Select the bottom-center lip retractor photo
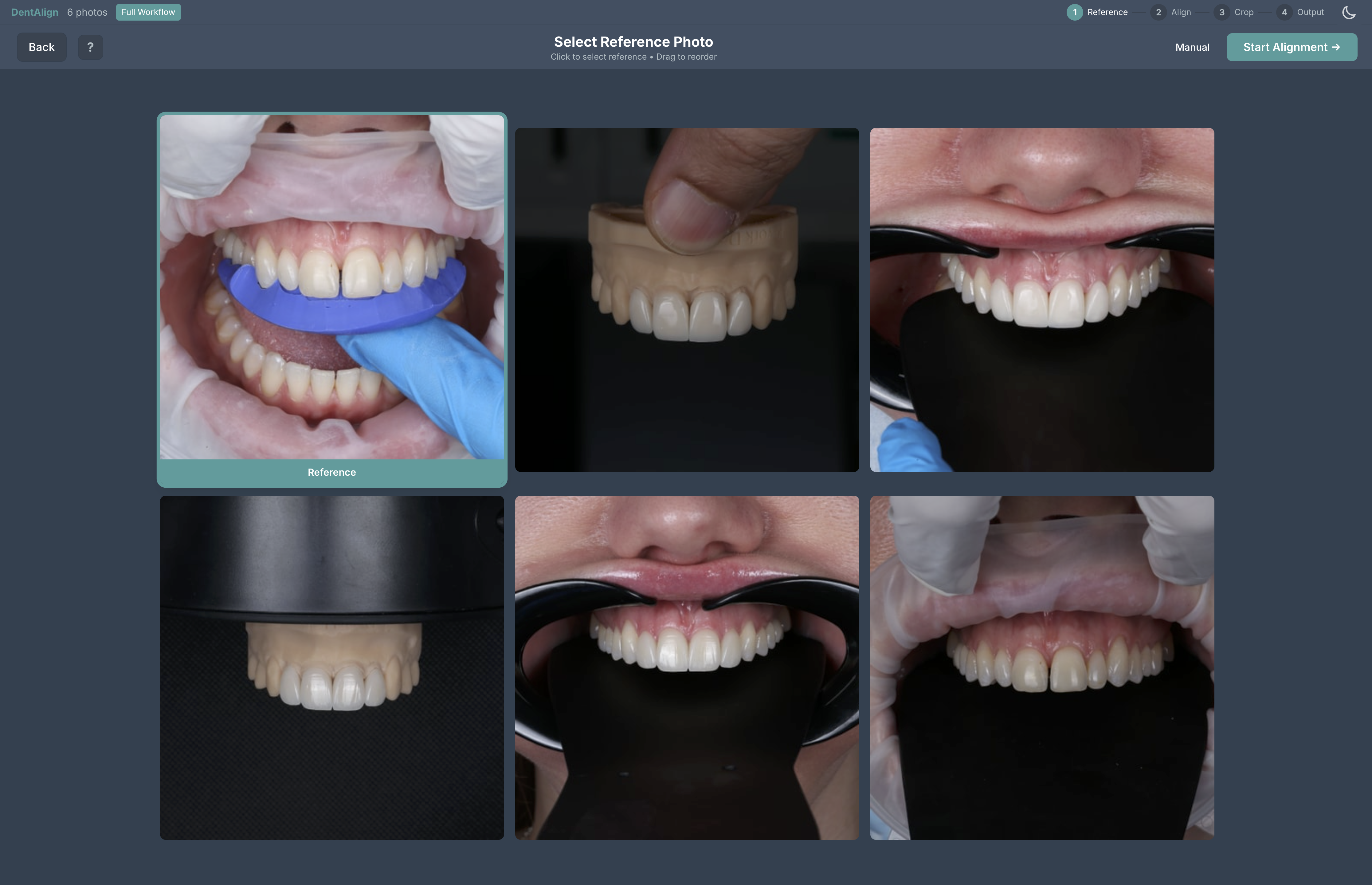The height and width of the screenshot is (885, 1372). pos(687,667)
